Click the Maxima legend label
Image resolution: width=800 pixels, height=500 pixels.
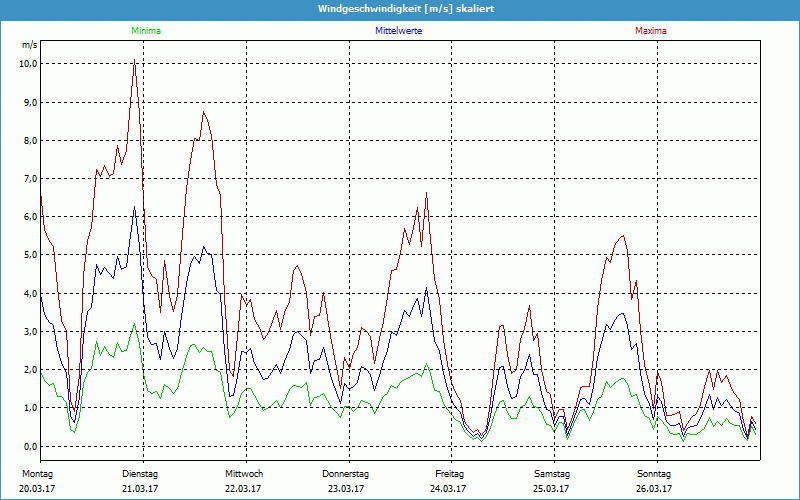(x=651, y=31)
